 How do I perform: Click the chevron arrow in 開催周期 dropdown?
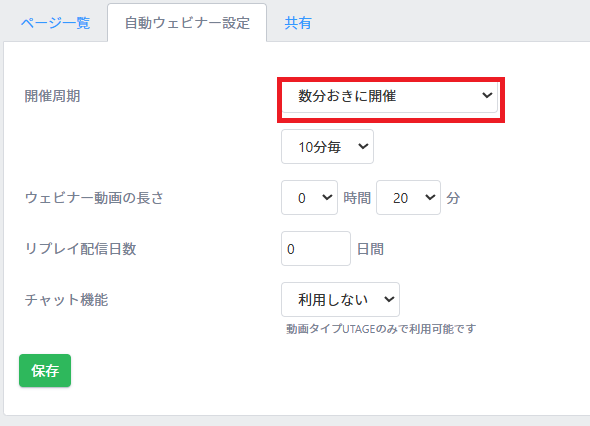(x=487, y=96)
